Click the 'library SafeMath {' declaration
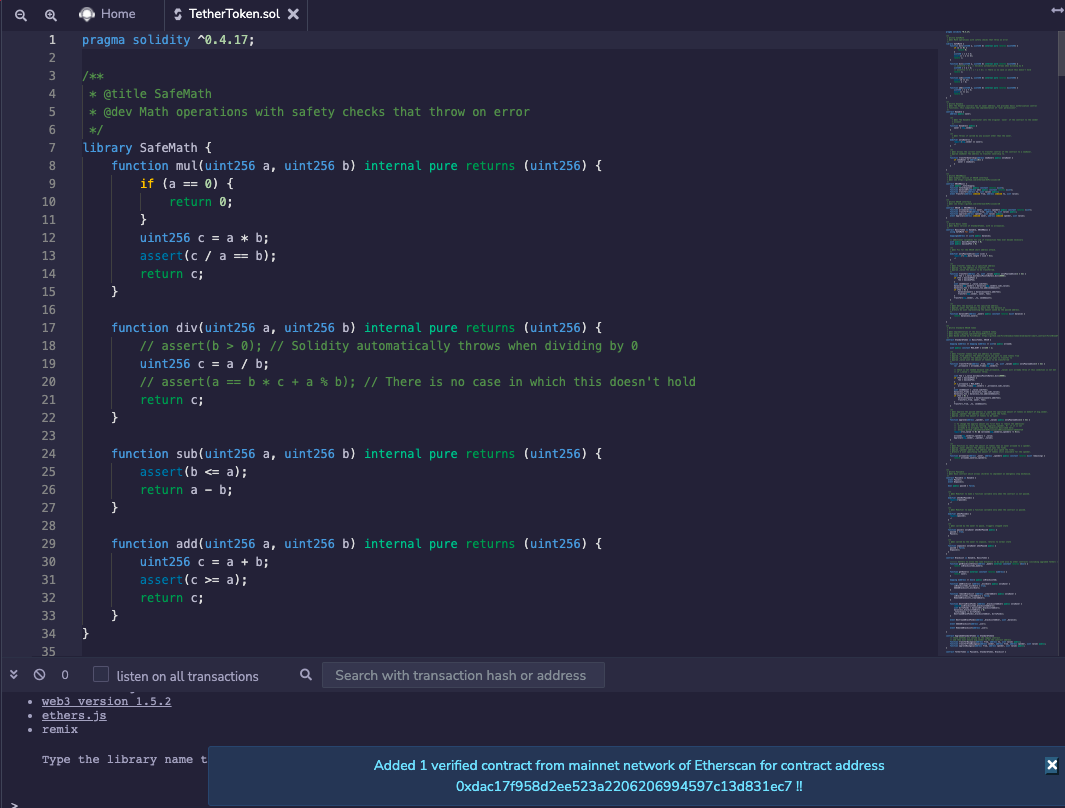The image size is (1065, 808). 147,148
